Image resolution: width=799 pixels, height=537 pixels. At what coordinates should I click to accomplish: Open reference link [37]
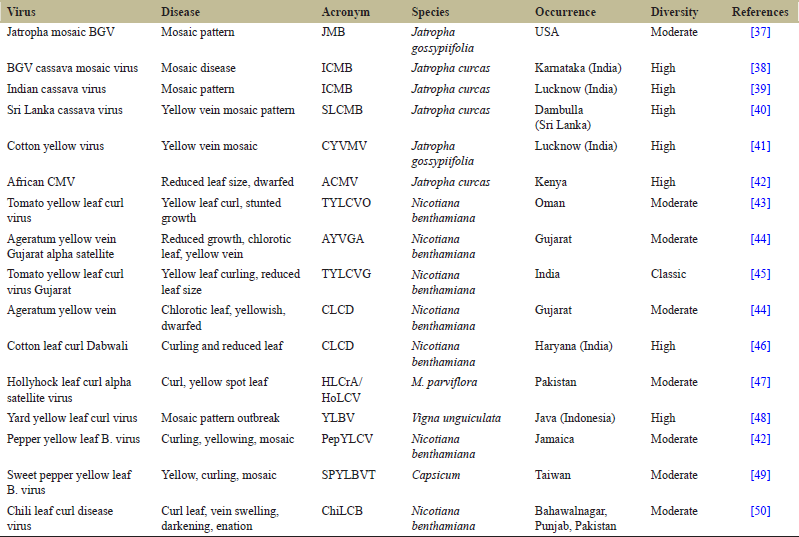(x=760, y=32)
